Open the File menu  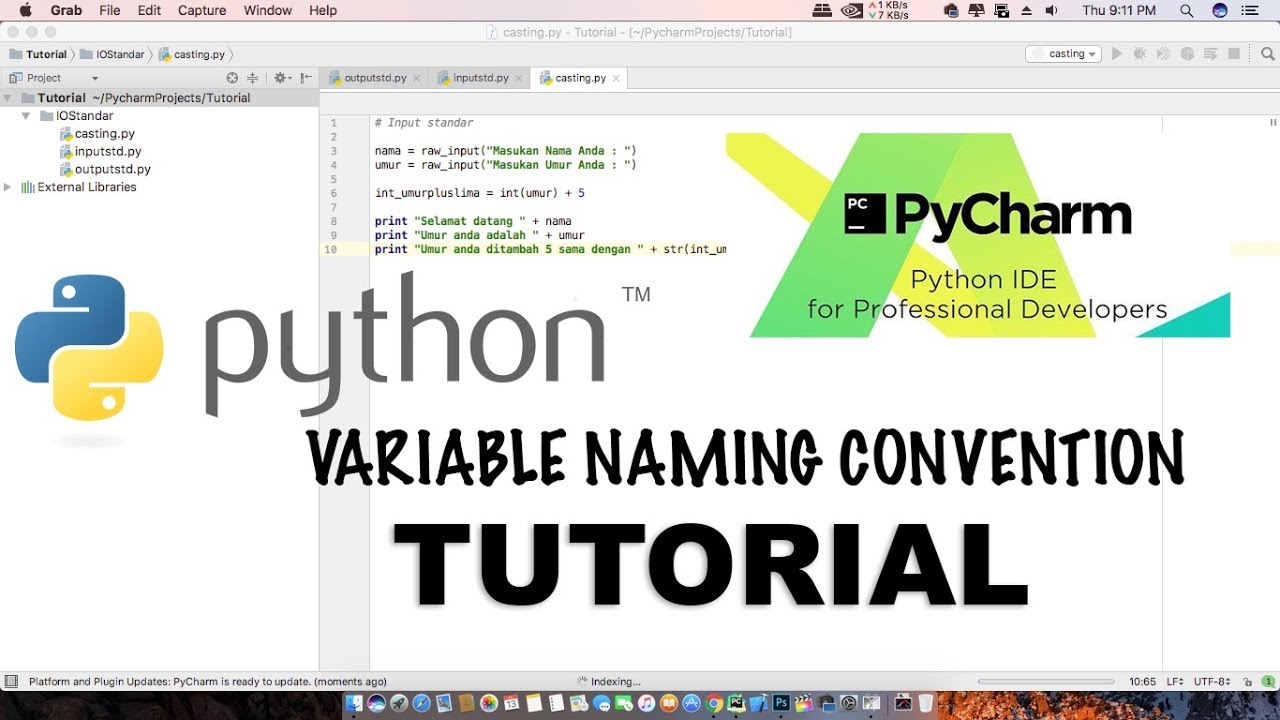point(110,10)
